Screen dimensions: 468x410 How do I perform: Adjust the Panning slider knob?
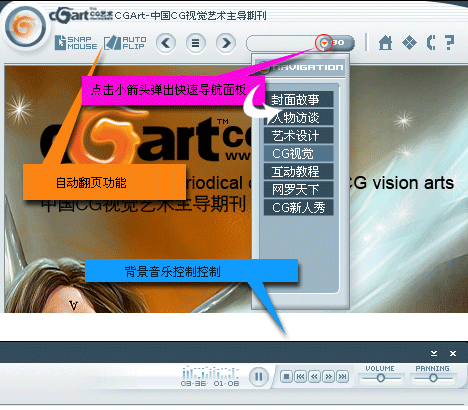tap(433, 378)
